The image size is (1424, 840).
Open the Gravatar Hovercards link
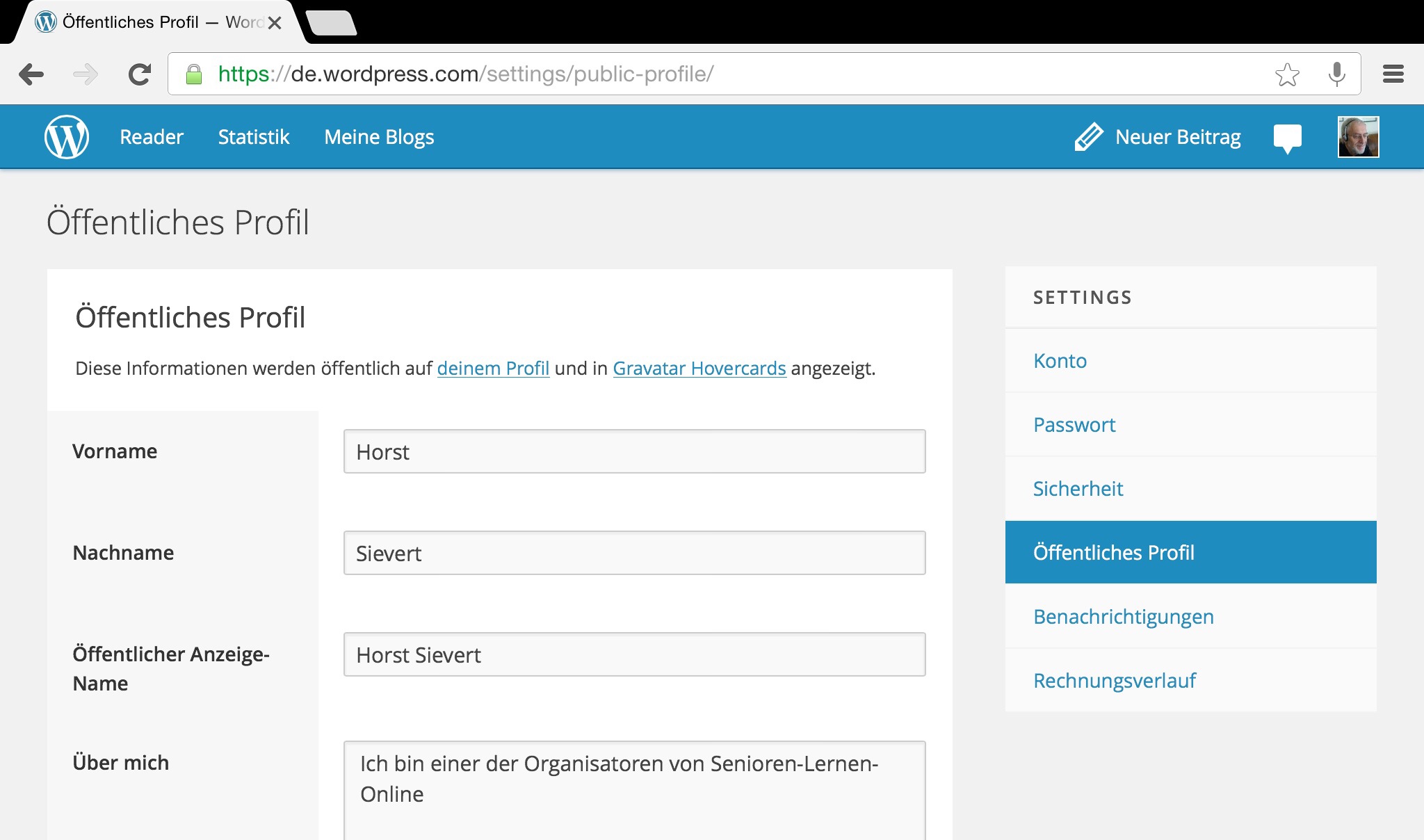[699, 368]
